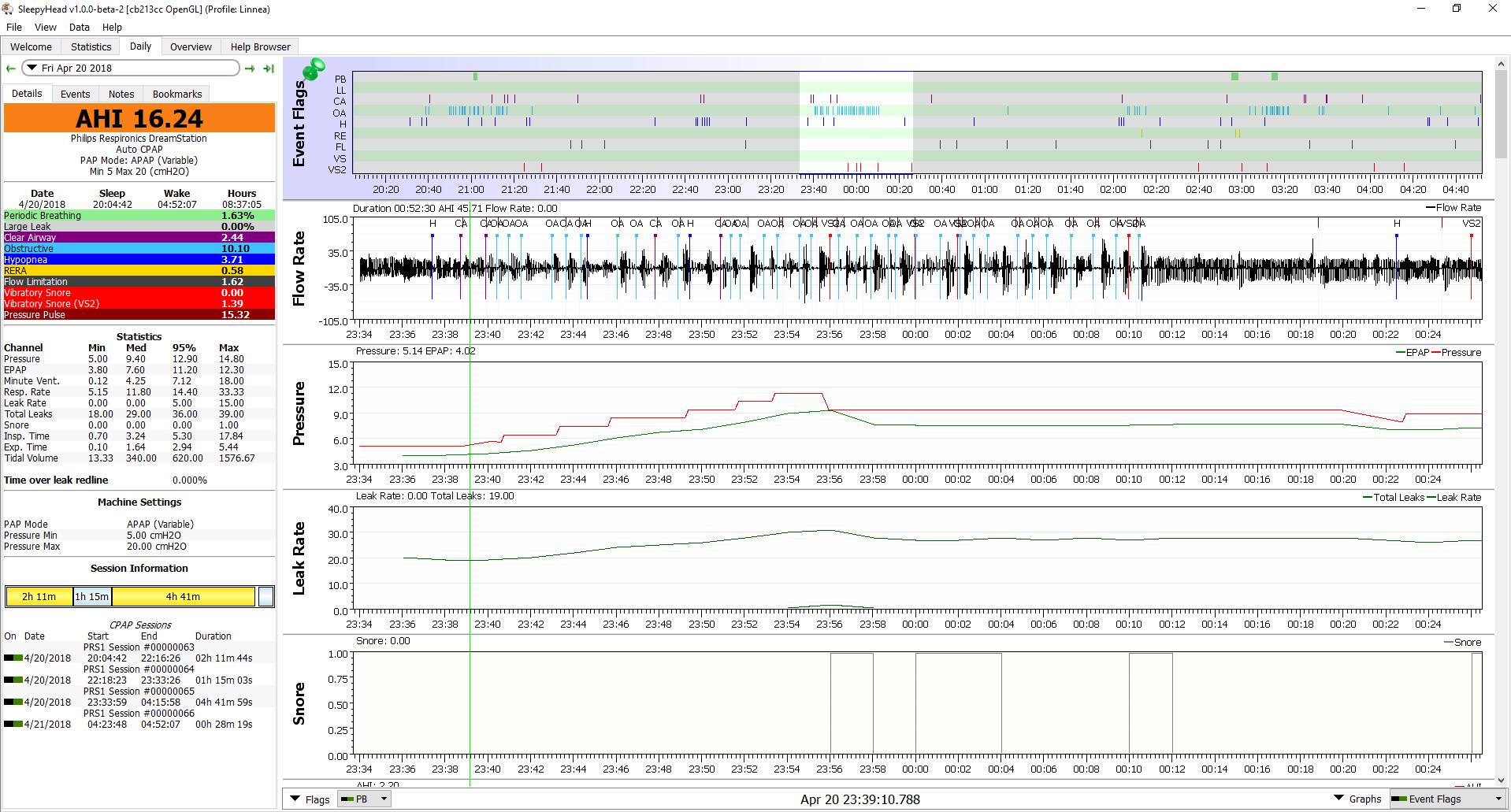Open the Help Browser tab
This screenshot has width=1511, height=812.
[x=260, y=47]
